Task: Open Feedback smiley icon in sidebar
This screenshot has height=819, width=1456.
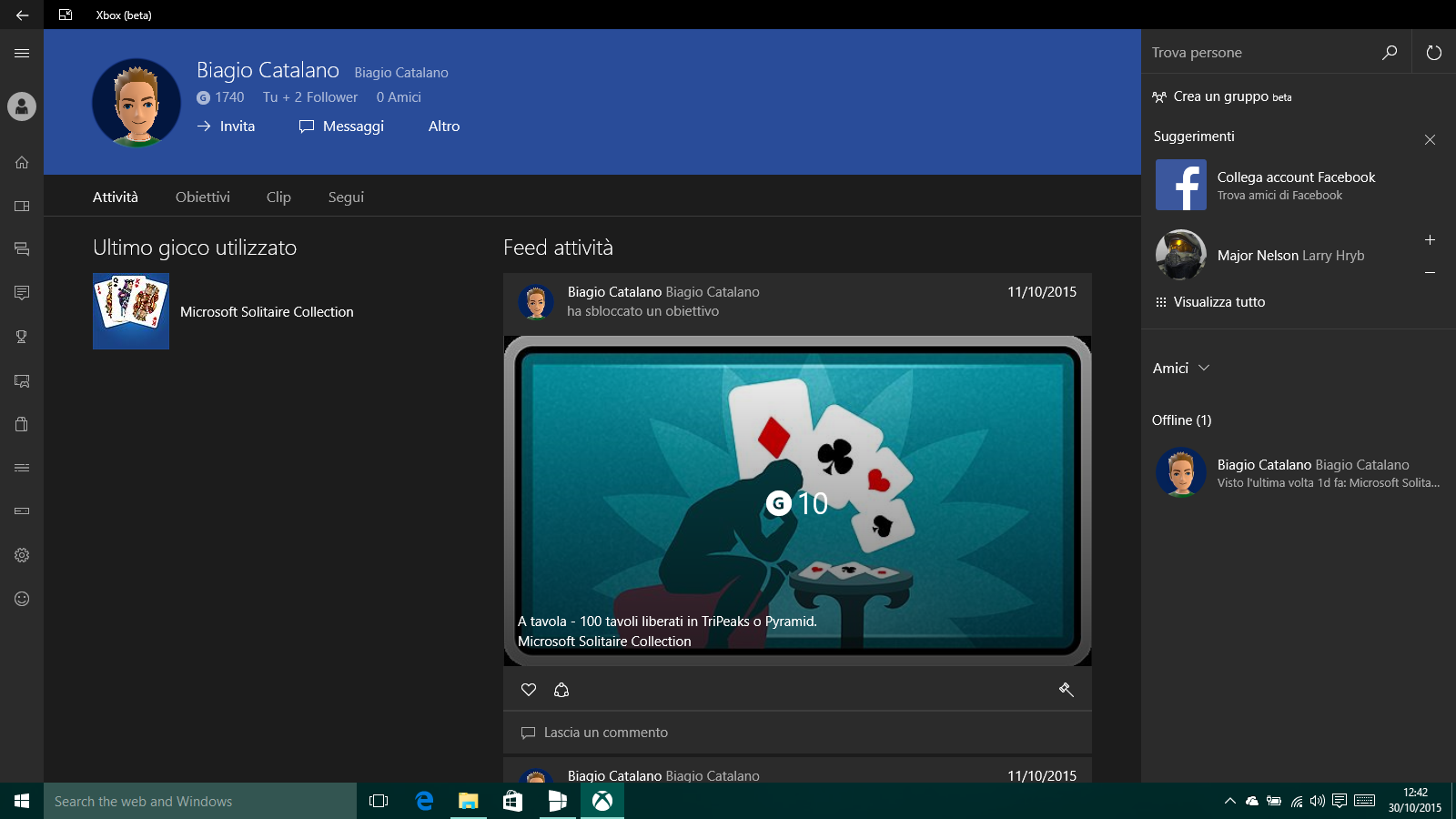Action: pos(22,599)
